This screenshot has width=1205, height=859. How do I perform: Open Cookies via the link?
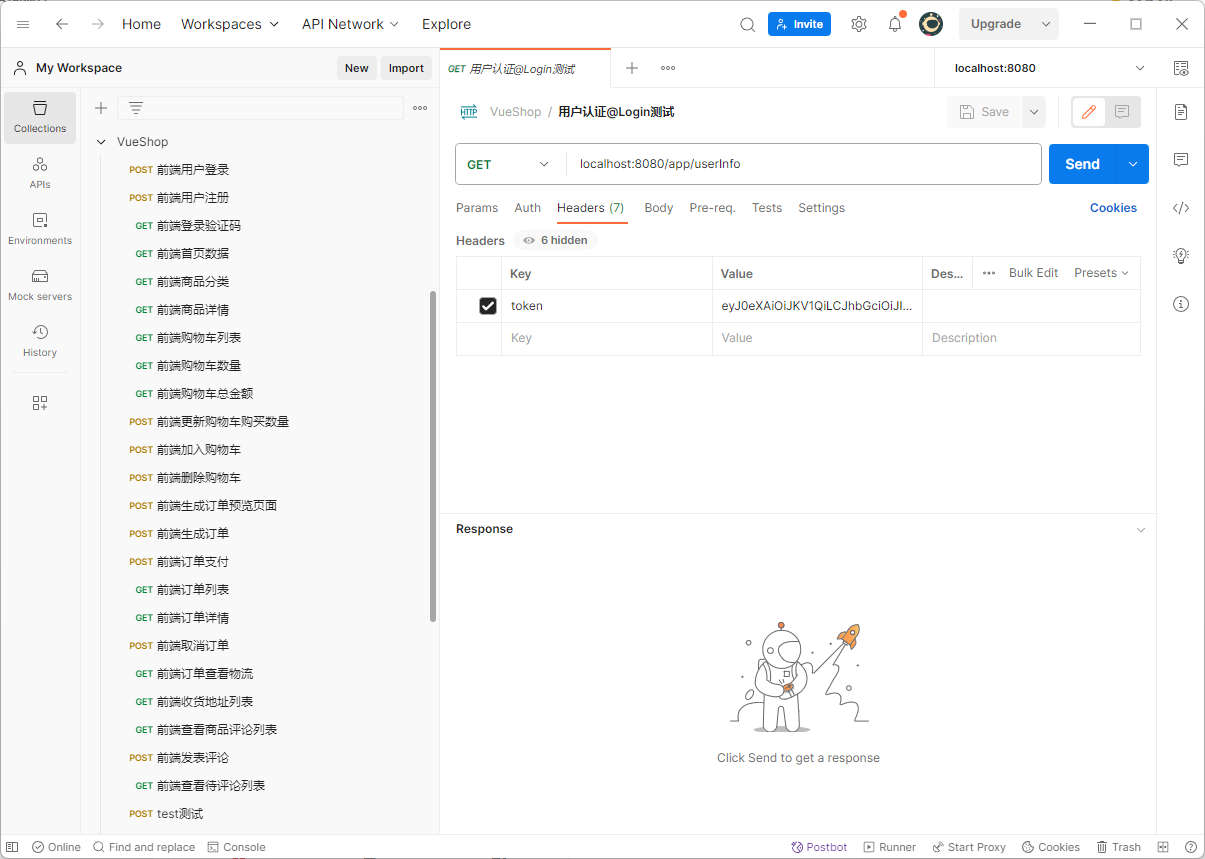[x=1113, y=207]
